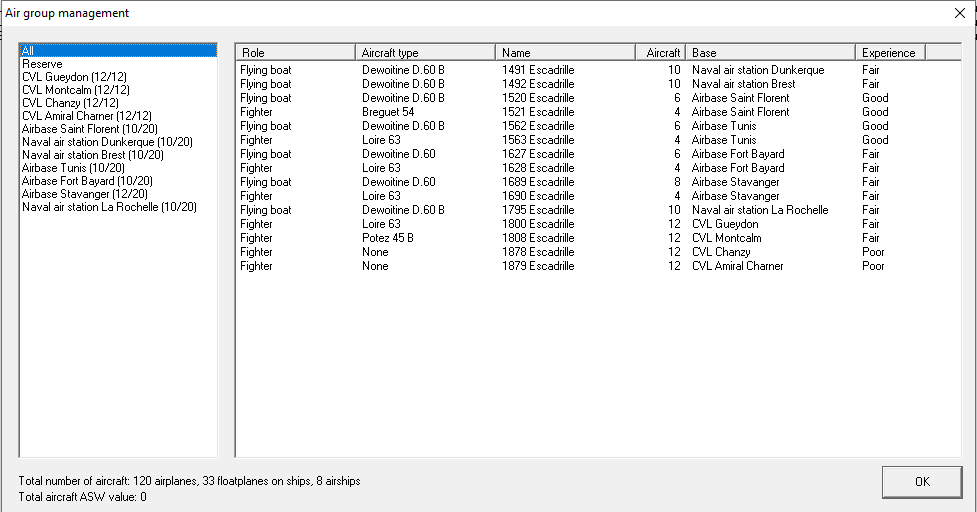Choose Naval air station La Rochelle entry
This screenshot has width=977, height=512.
[x=109, y=207]
